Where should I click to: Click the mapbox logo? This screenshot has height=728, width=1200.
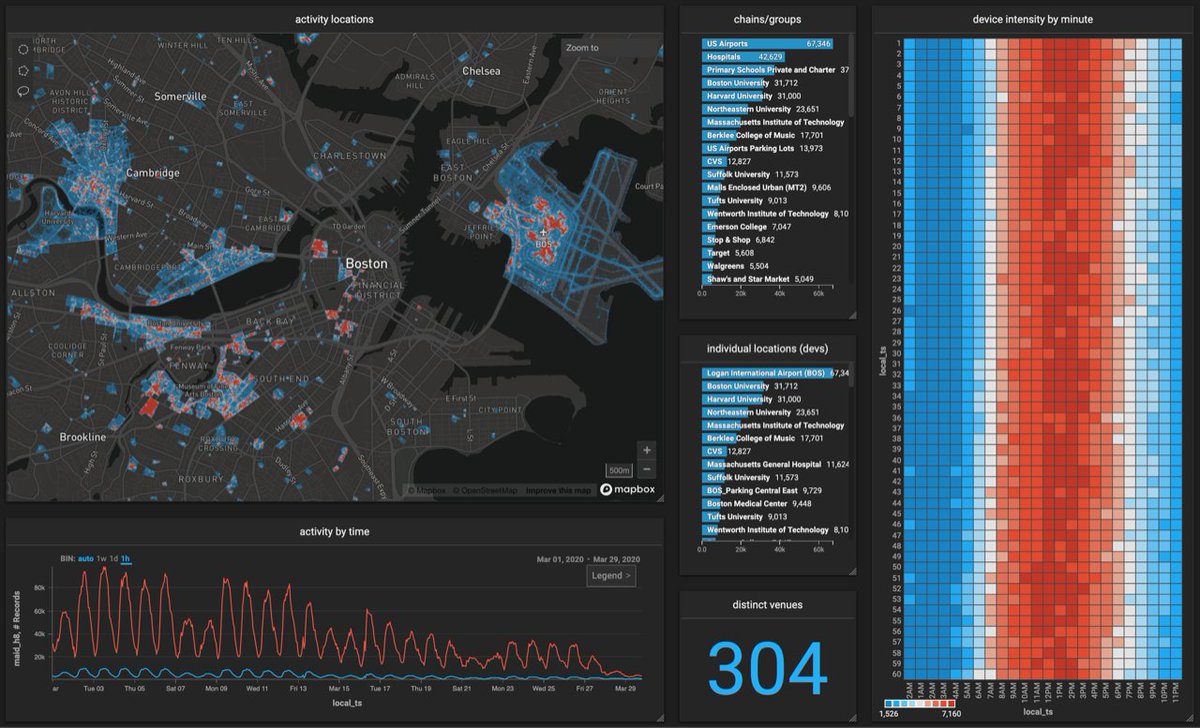pos(626,490)
